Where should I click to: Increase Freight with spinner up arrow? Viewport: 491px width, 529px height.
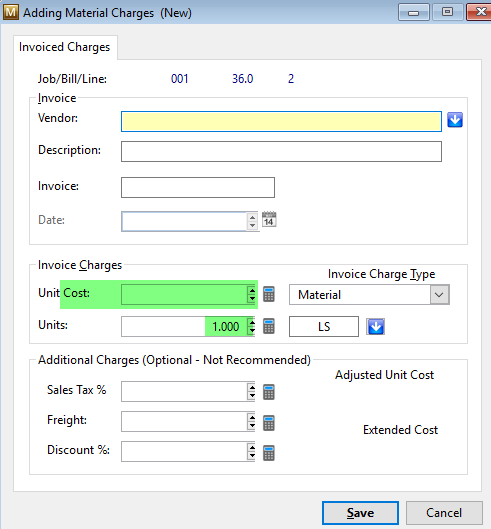(x=252, y=417)
